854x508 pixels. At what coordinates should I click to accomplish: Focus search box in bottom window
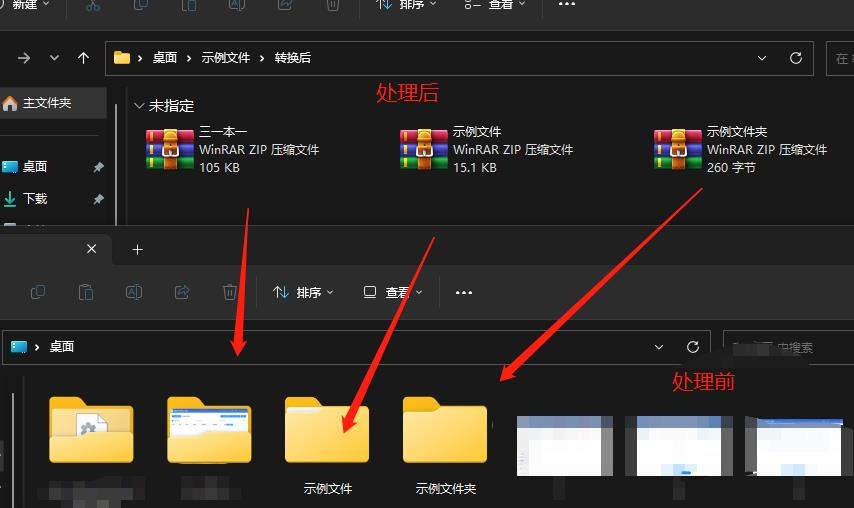tap(788, 347)
